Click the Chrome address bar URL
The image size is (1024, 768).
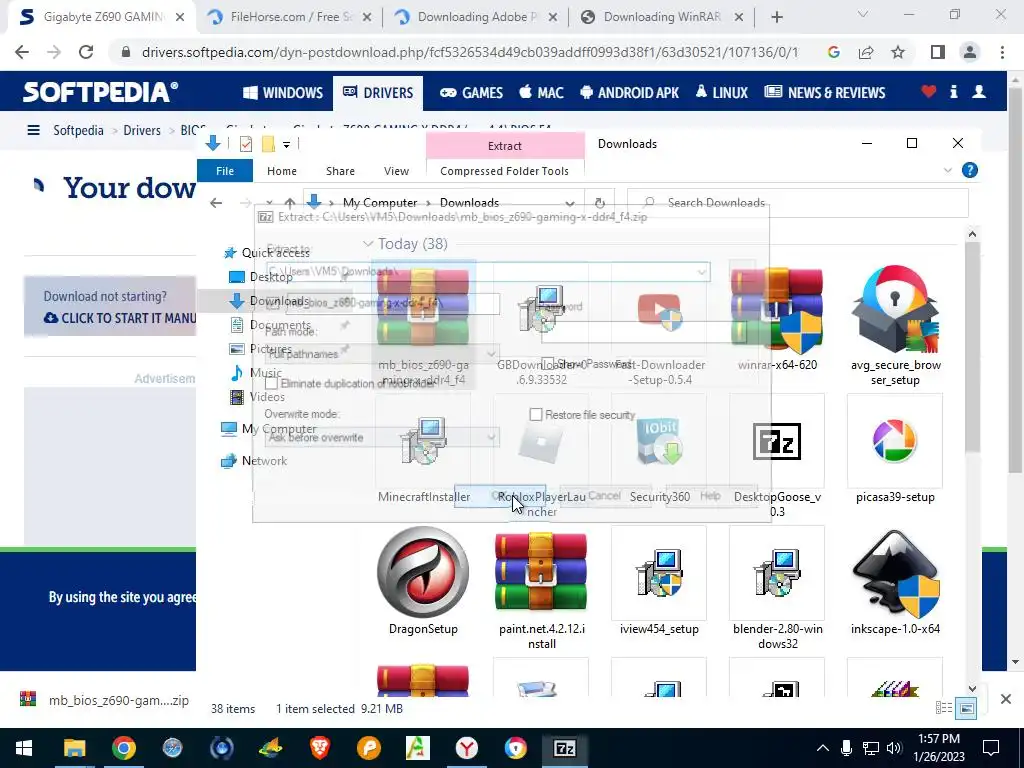coord(469,52)
